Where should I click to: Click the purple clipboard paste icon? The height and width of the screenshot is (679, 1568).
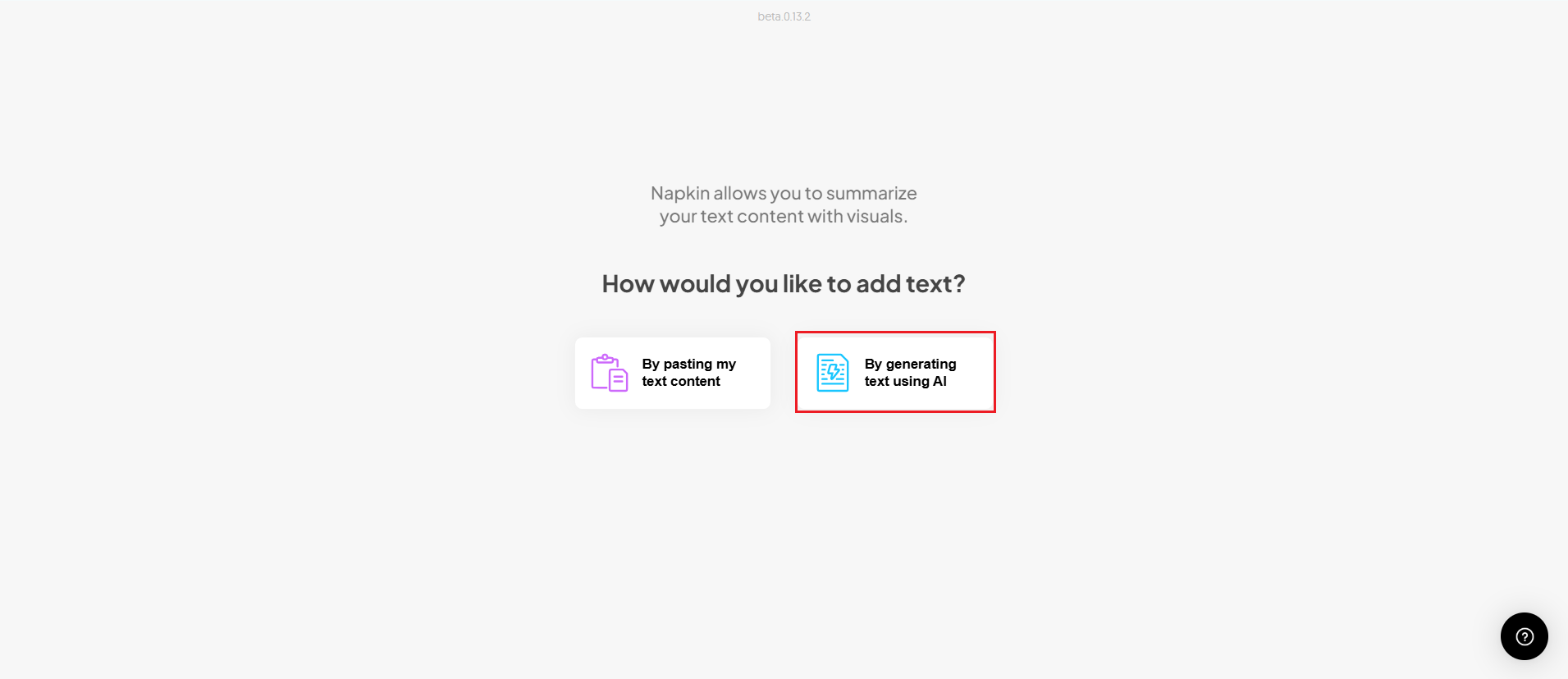coord(609,373)
